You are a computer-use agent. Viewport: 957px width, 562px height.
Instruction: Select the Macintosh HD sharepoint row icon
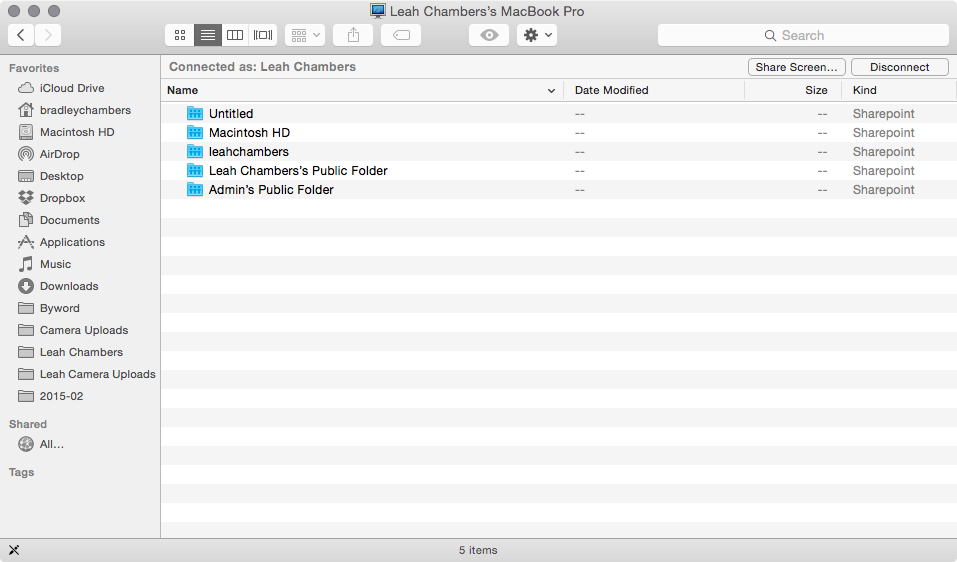pyautogui.click(x=195, y=132)
